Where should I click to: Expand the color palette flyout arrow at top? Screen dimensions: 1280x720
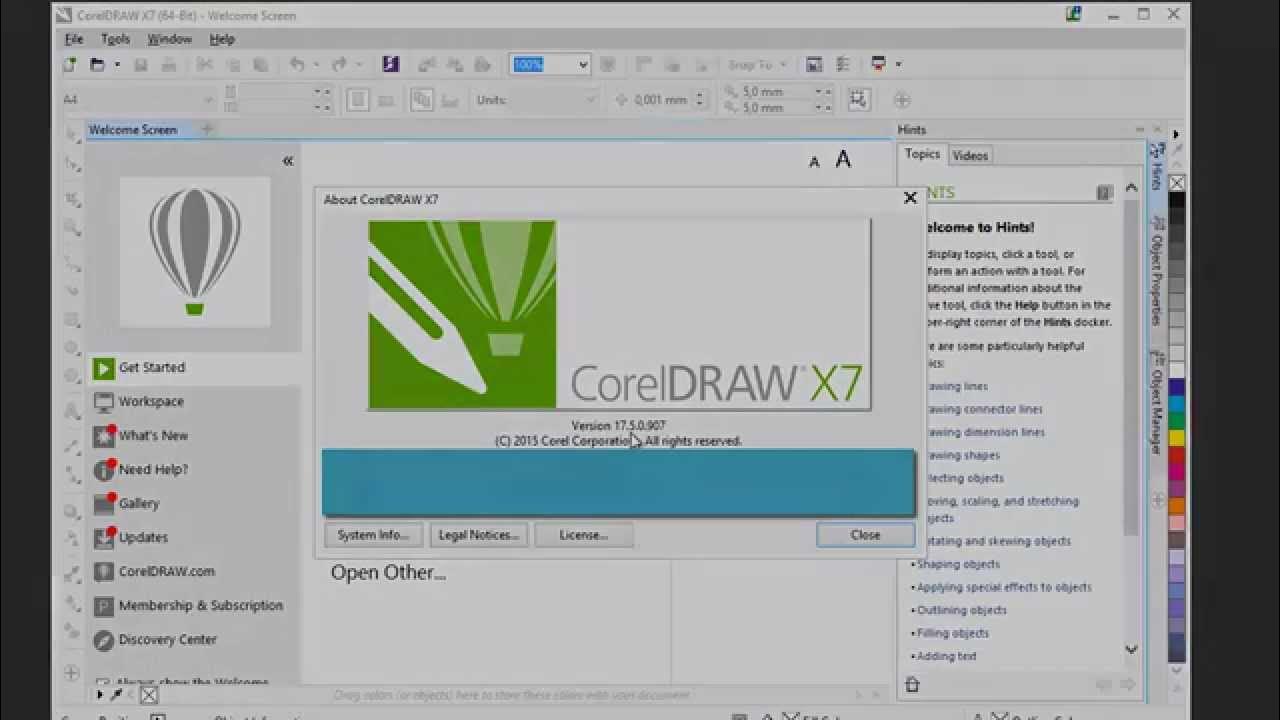(x=1176, y=134)
